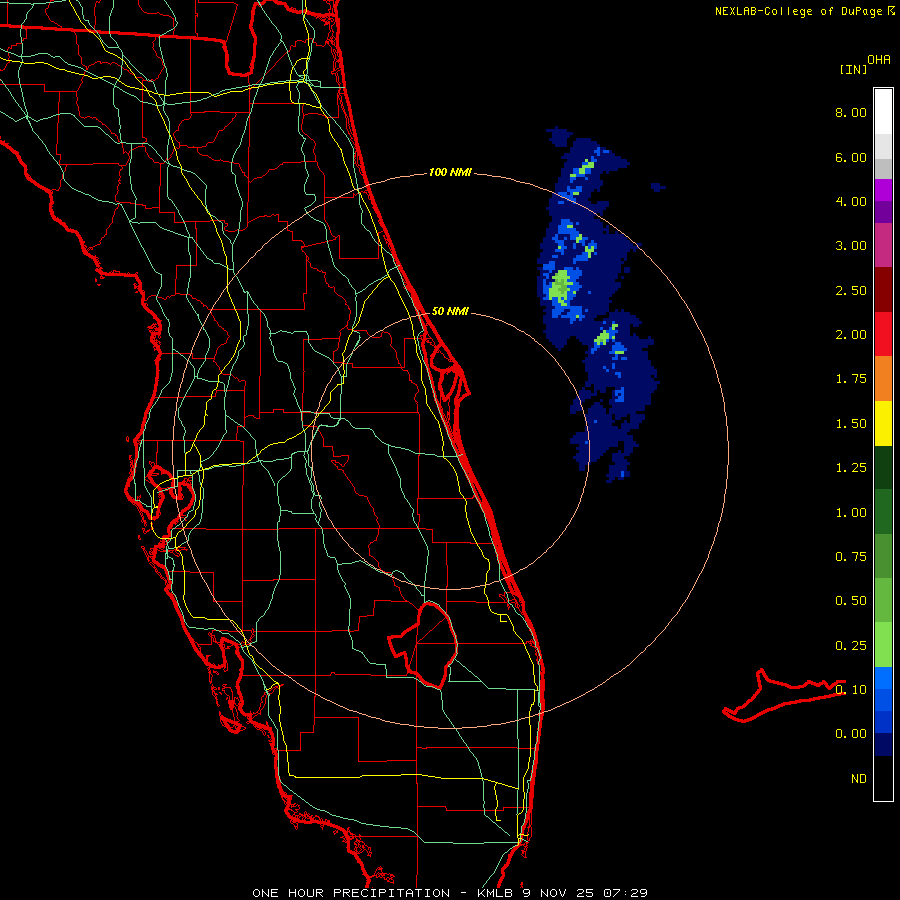The width and height of the screenshot is (900, 900).
Task: Pick the dark red swatch beside 2.50
Action: click(x=883, y=290)
